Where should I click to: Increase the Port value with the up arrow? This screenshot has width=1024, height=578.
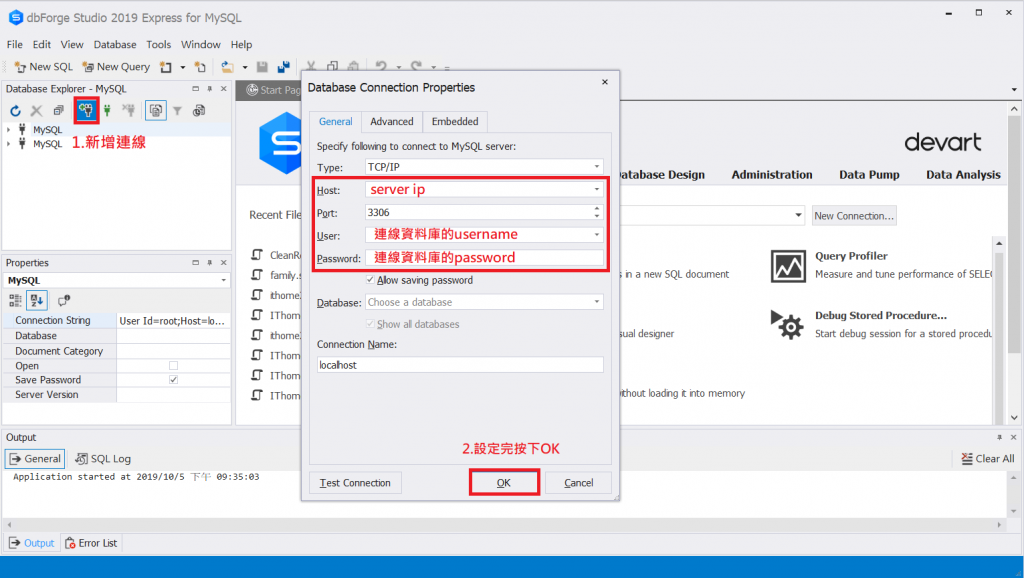pyautogui.click(x=597, y=209)
